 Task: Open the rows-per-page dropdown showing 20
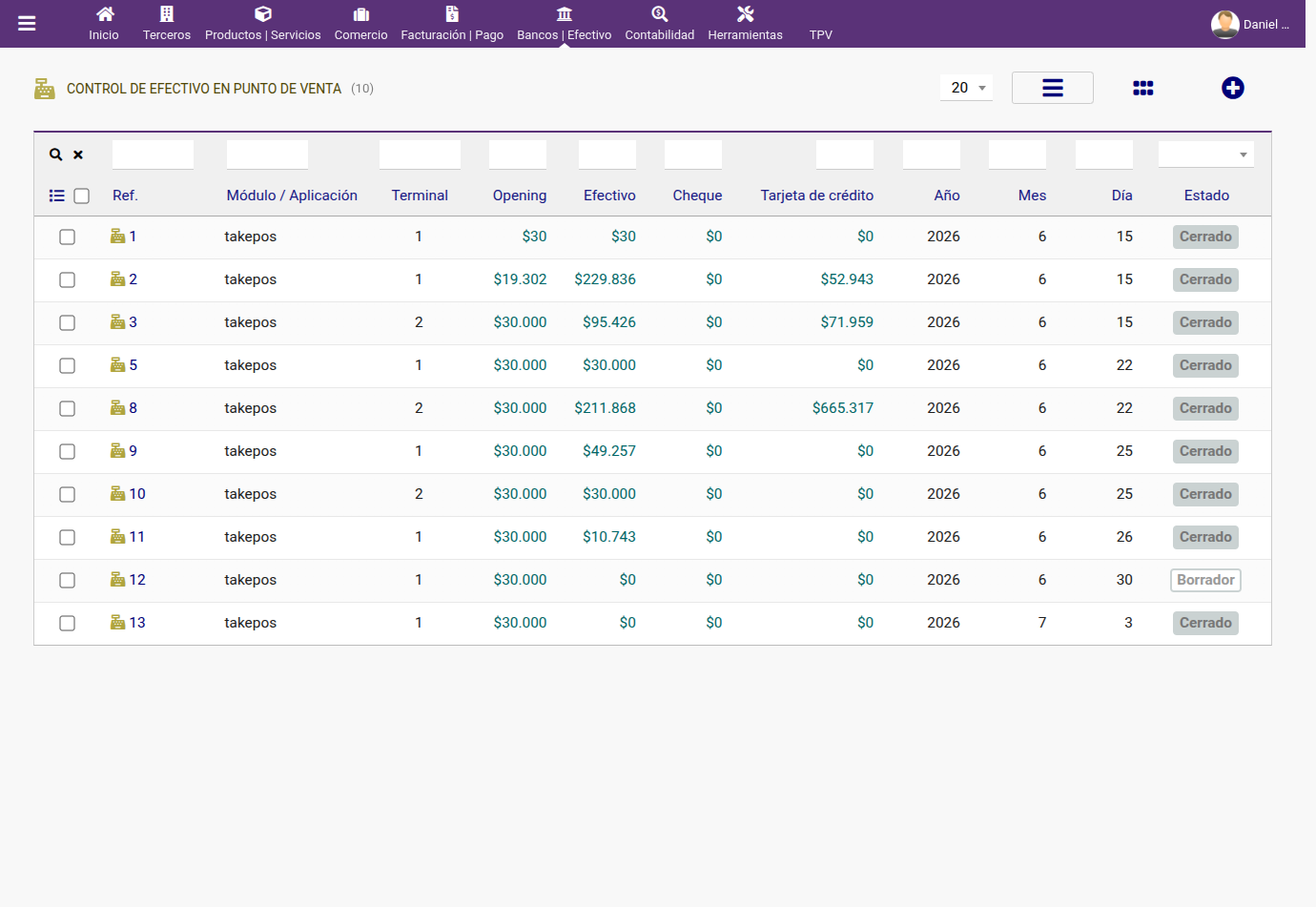967,88
